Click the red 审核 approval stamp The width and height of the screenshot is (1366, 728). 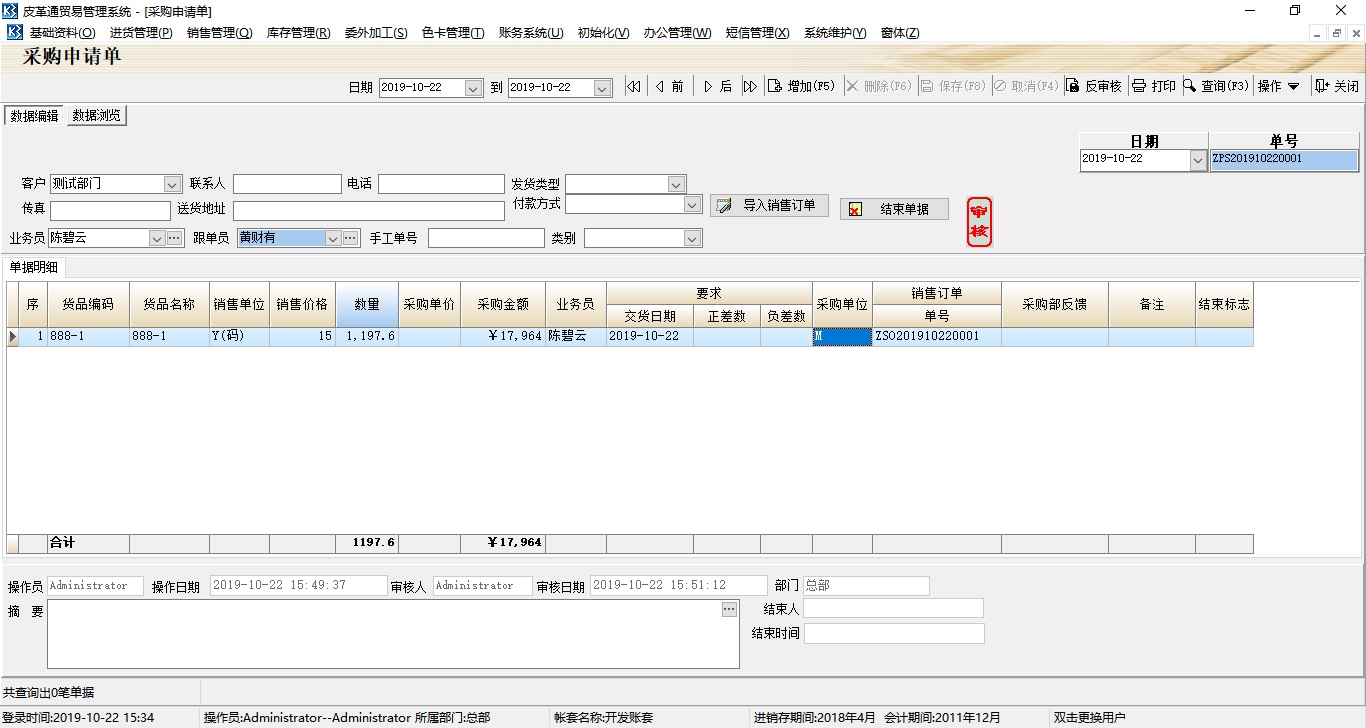[979, 220]
